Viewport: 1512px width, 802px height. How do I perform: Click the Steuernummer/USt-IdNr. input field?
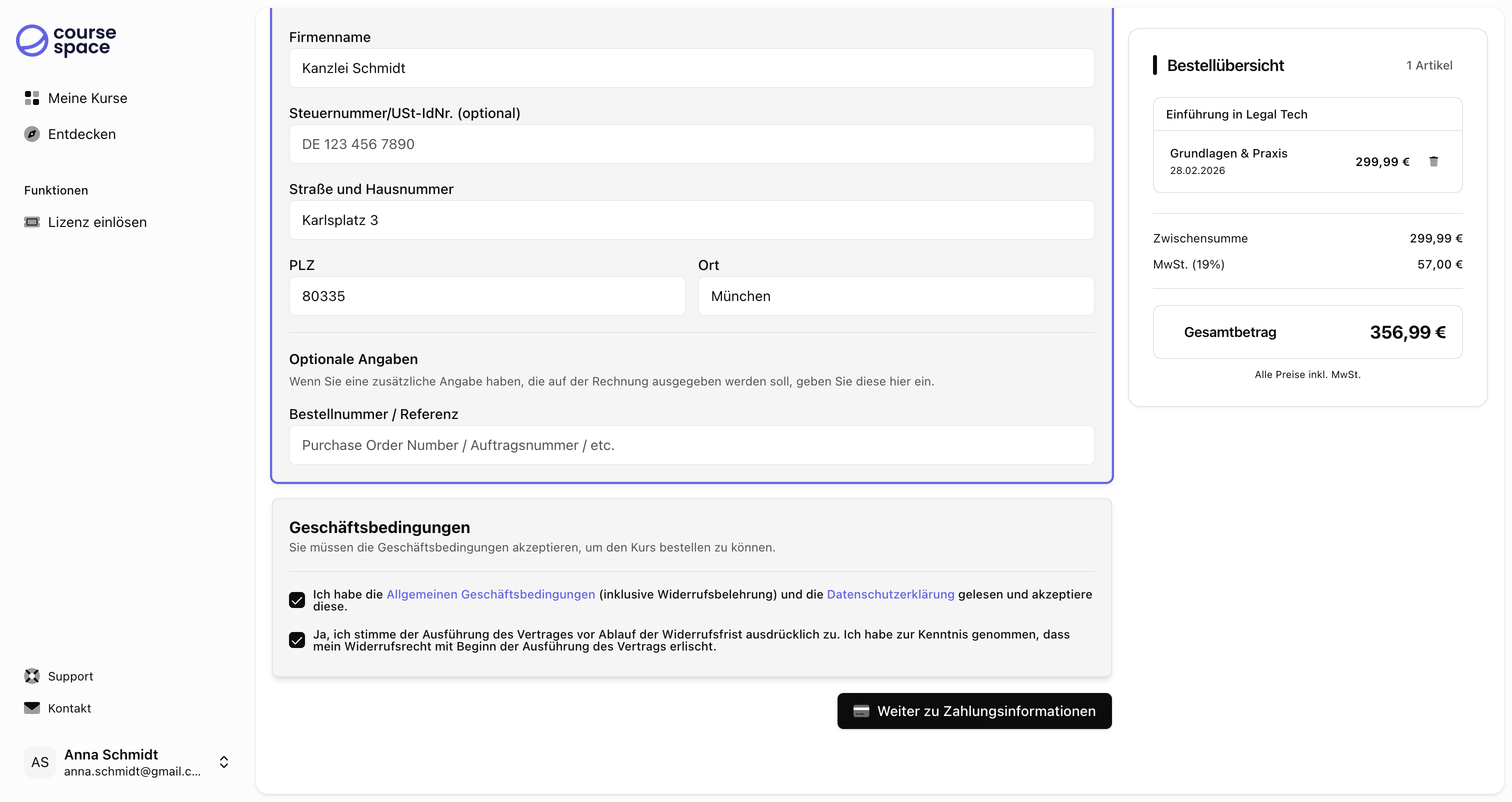691,144
